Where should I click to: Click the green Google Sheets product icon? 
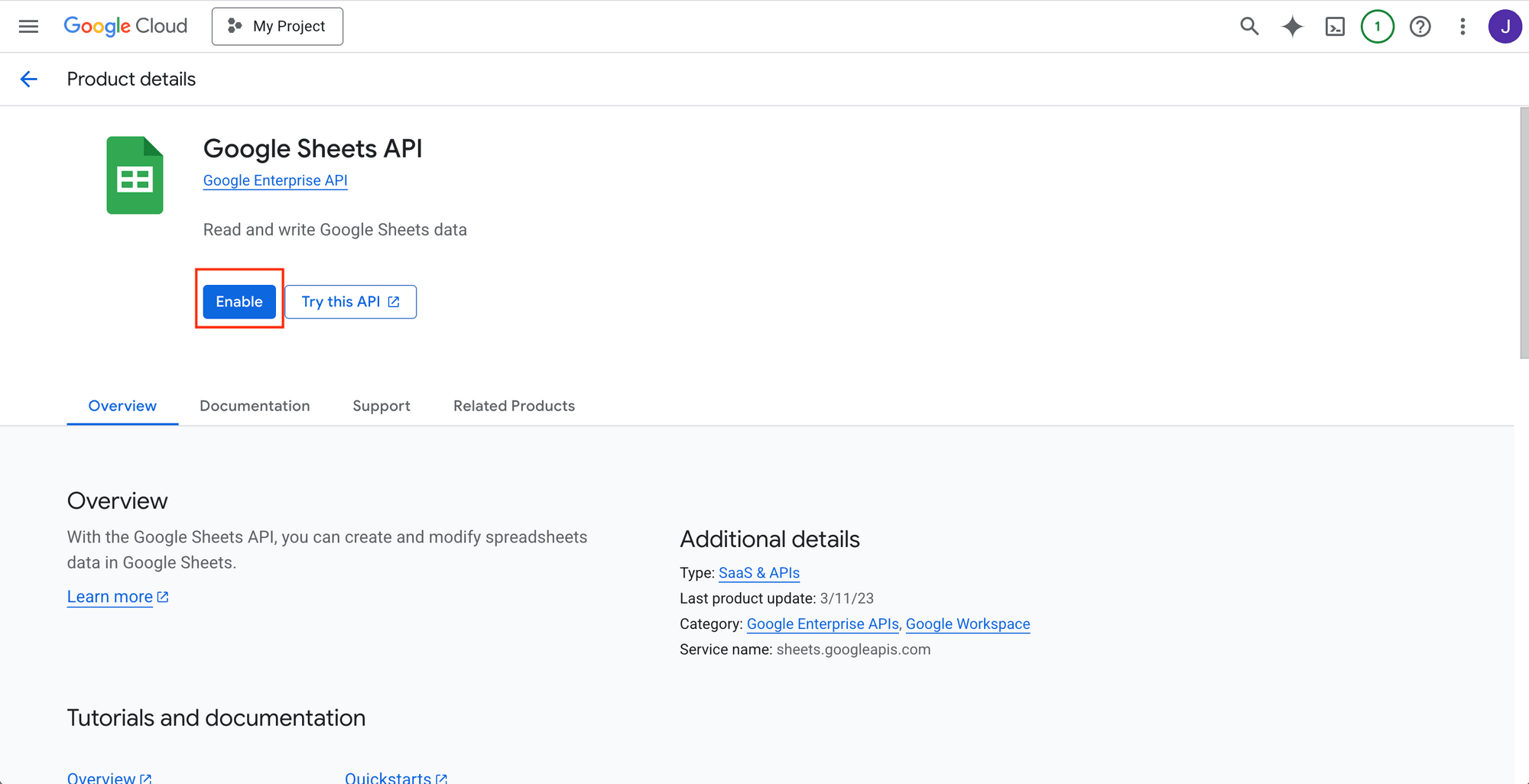click(x=135, y=175)
